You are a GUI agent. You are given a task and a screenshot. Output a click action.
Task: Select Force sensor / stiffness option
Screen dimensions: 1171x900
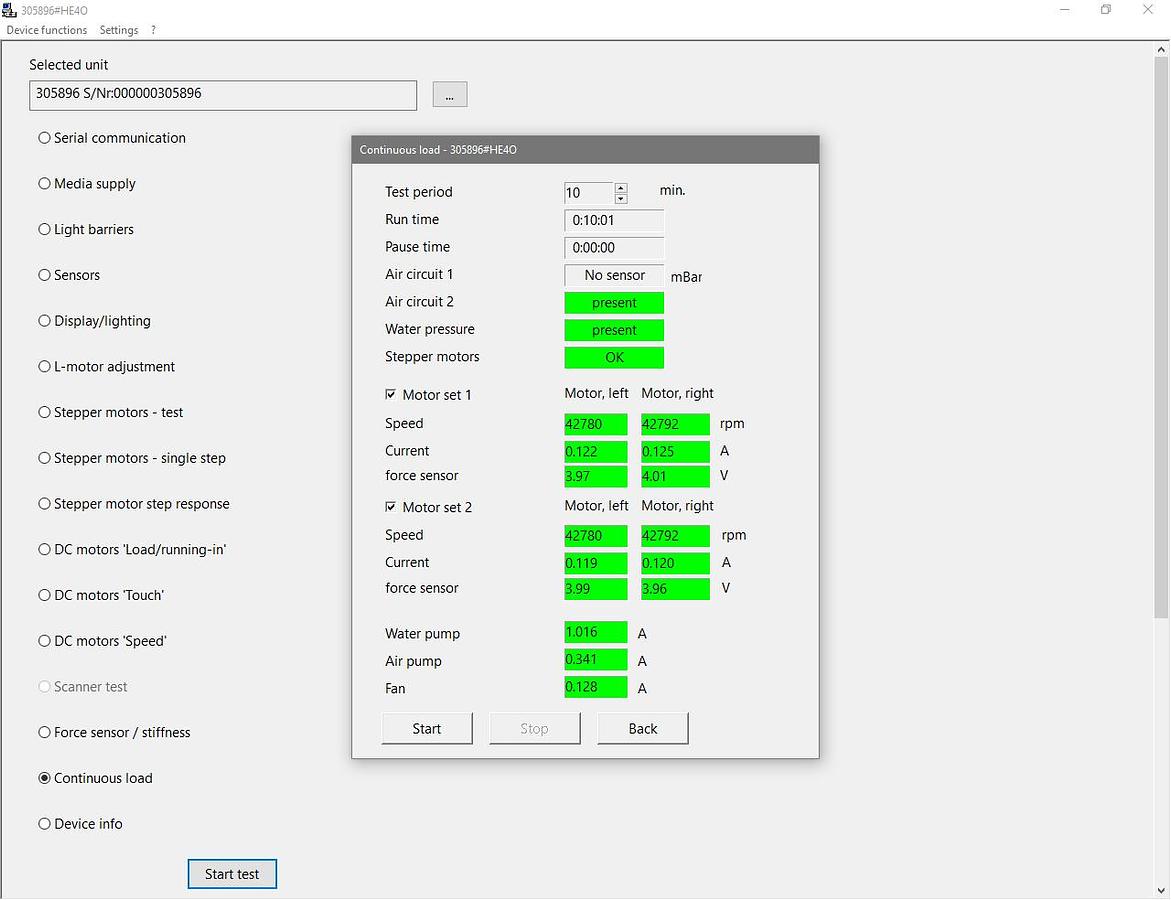(x=44, y=733)
